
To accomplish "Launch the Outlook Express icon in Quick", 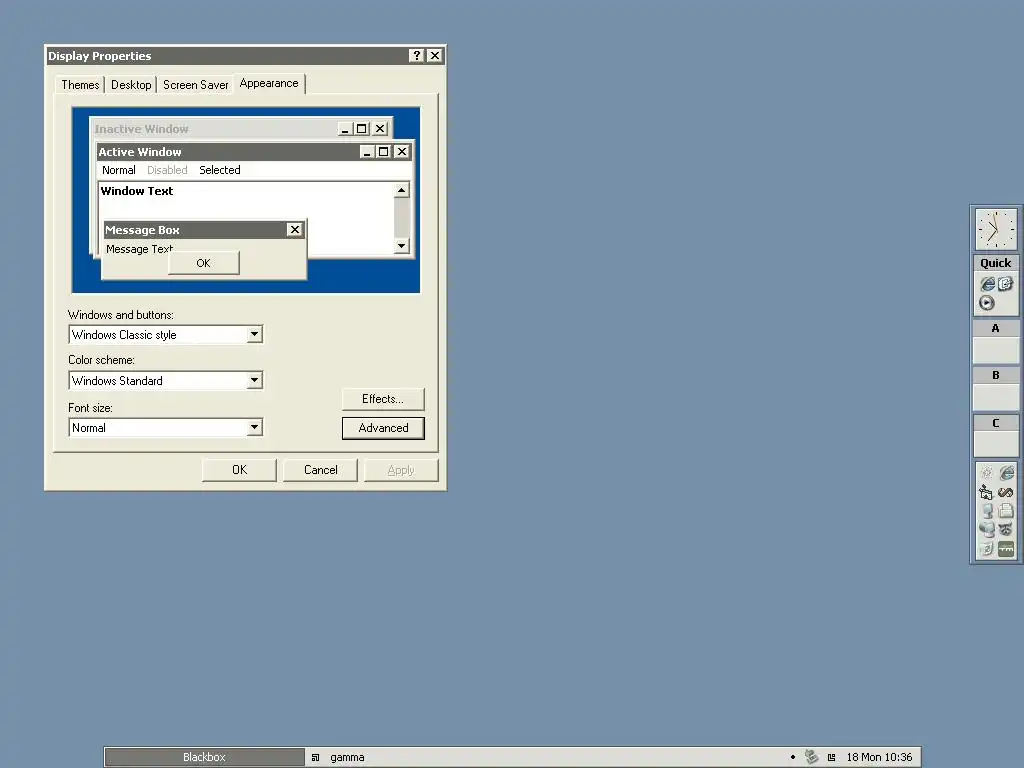I will [x=1005, y=283].
